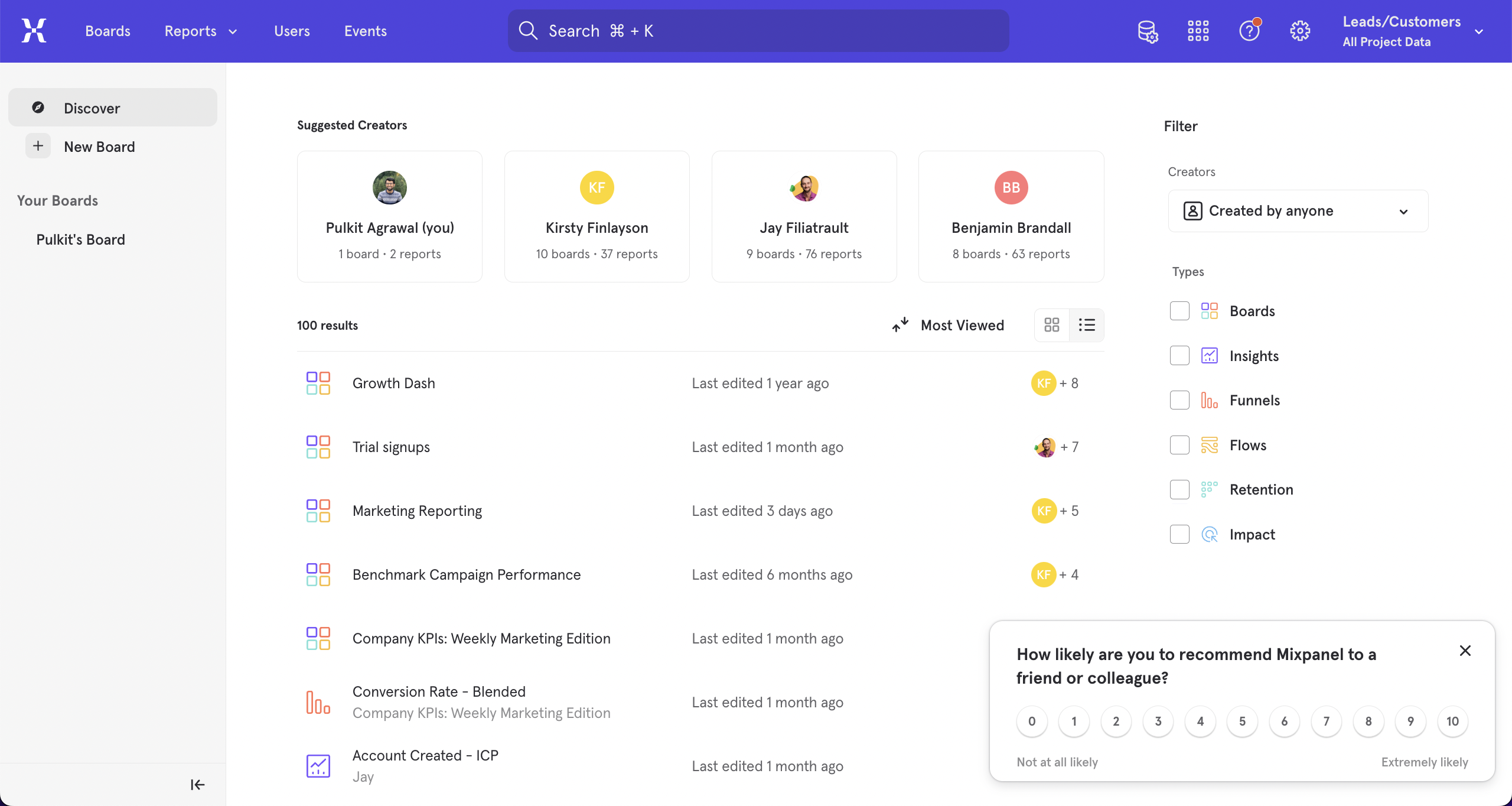The width and height of the screenshot is (1512, 806).
Task: Open Kirsty Finlayson creator card
Action: [597, 216]
